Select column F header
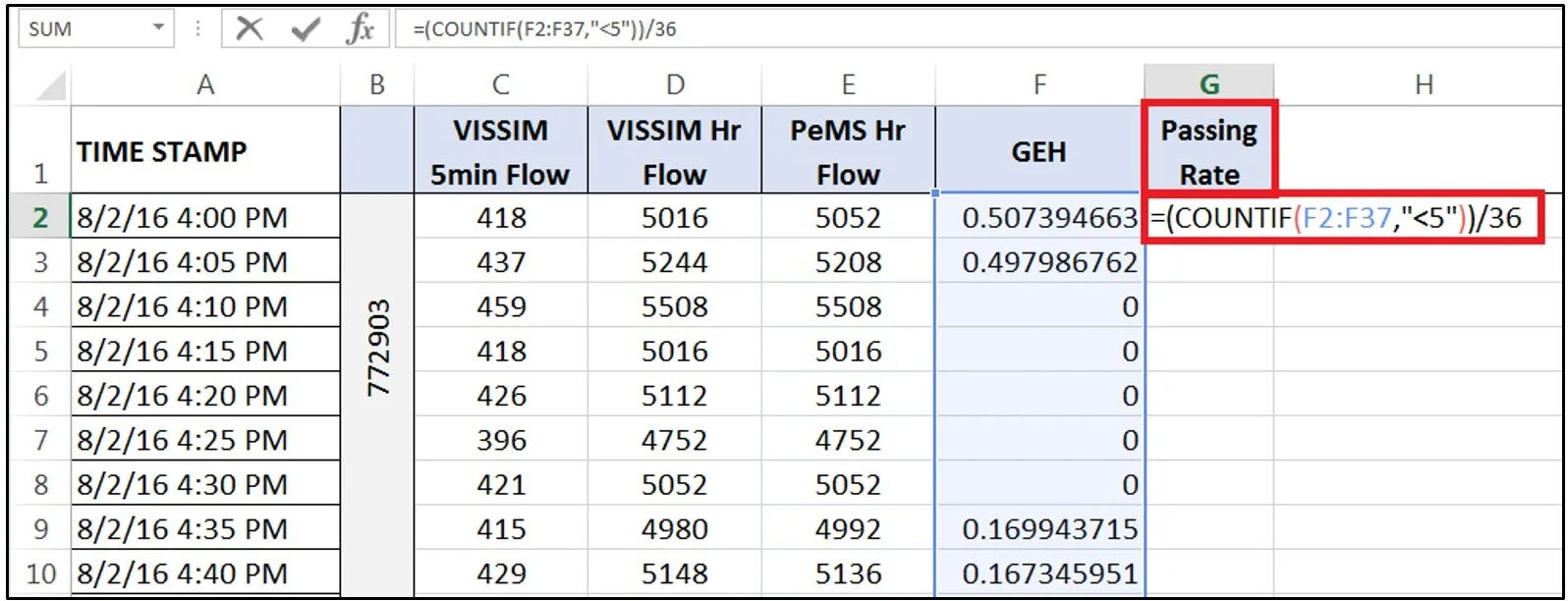 click(x=1039, y=85)
